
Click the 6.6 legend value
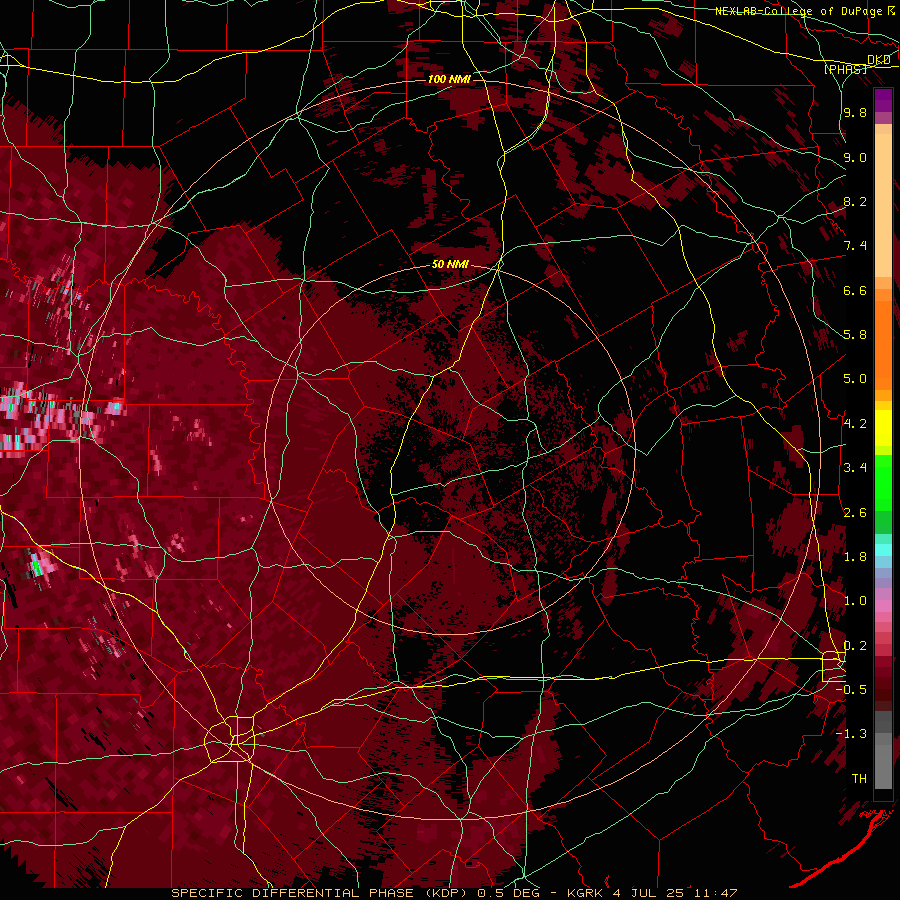pos(855,290)
